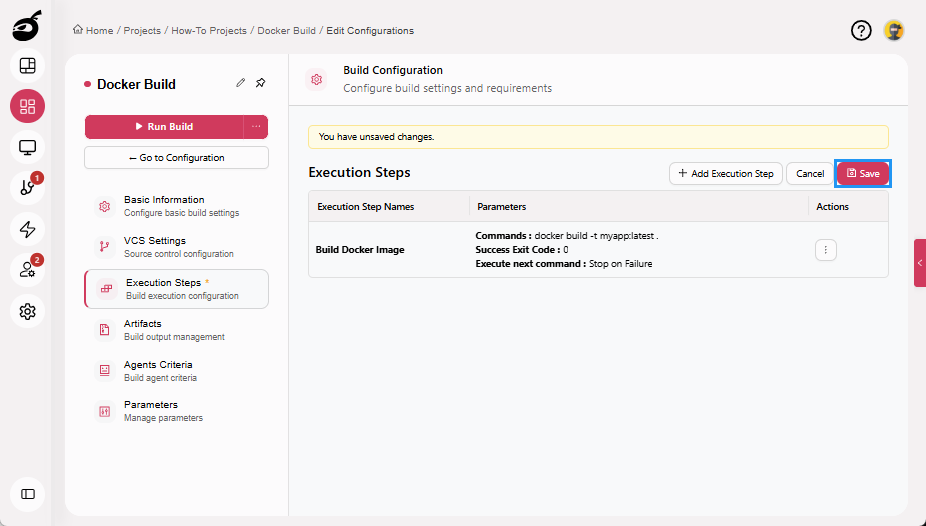
Task: Toggle the sidebar panel icon at bottom
Action: (27, 494)
